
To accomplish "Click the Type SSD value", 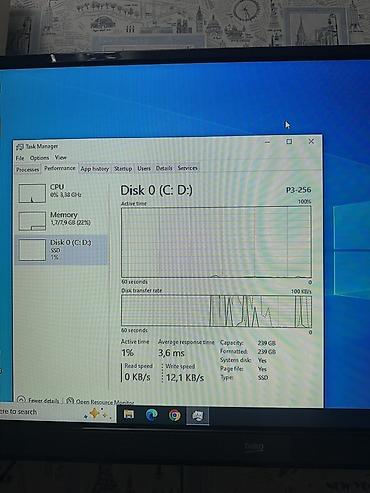I will pyautogui.click(x=263, y=378).
